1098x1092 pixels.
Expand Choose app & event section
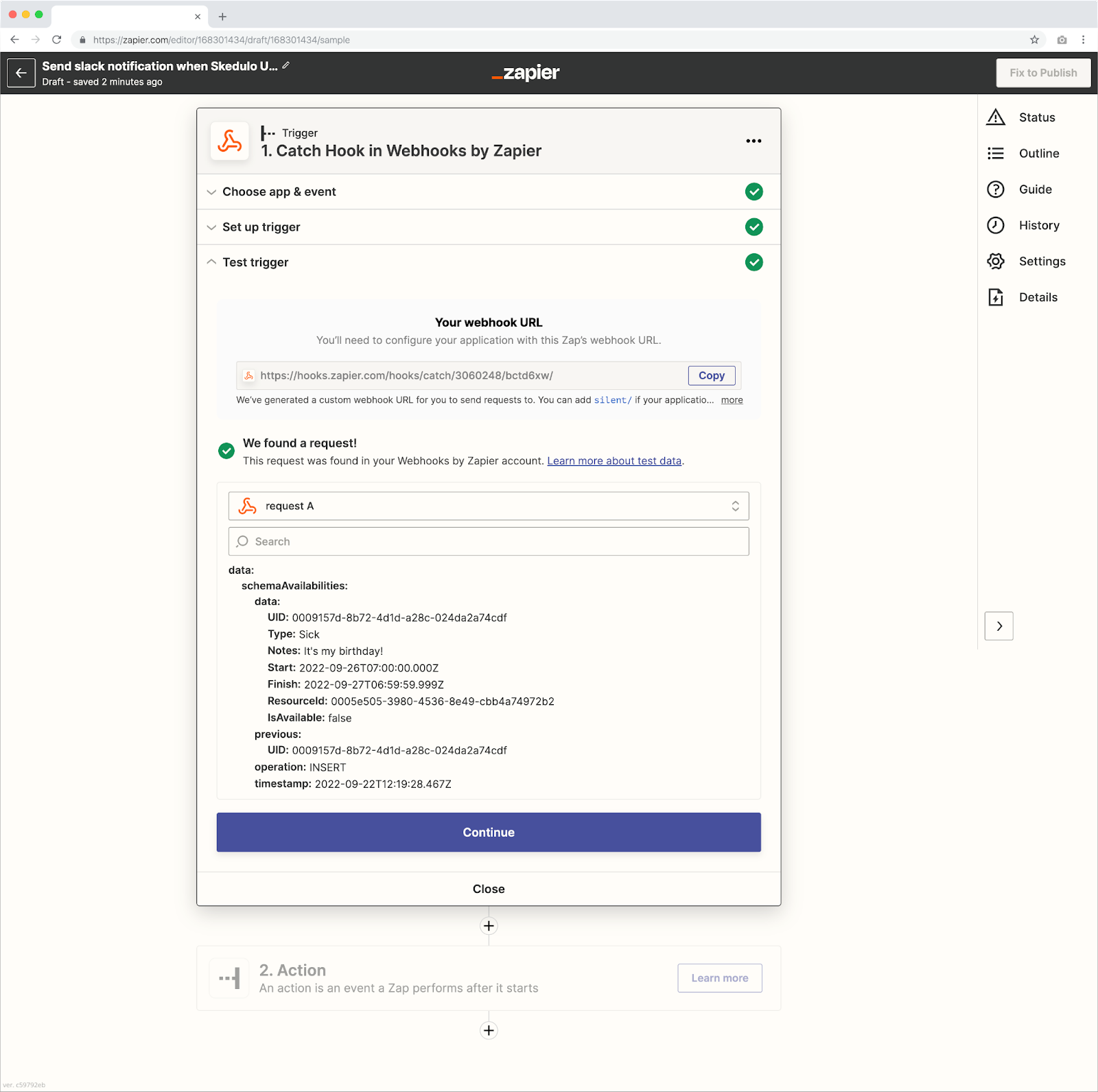[489, 191]
